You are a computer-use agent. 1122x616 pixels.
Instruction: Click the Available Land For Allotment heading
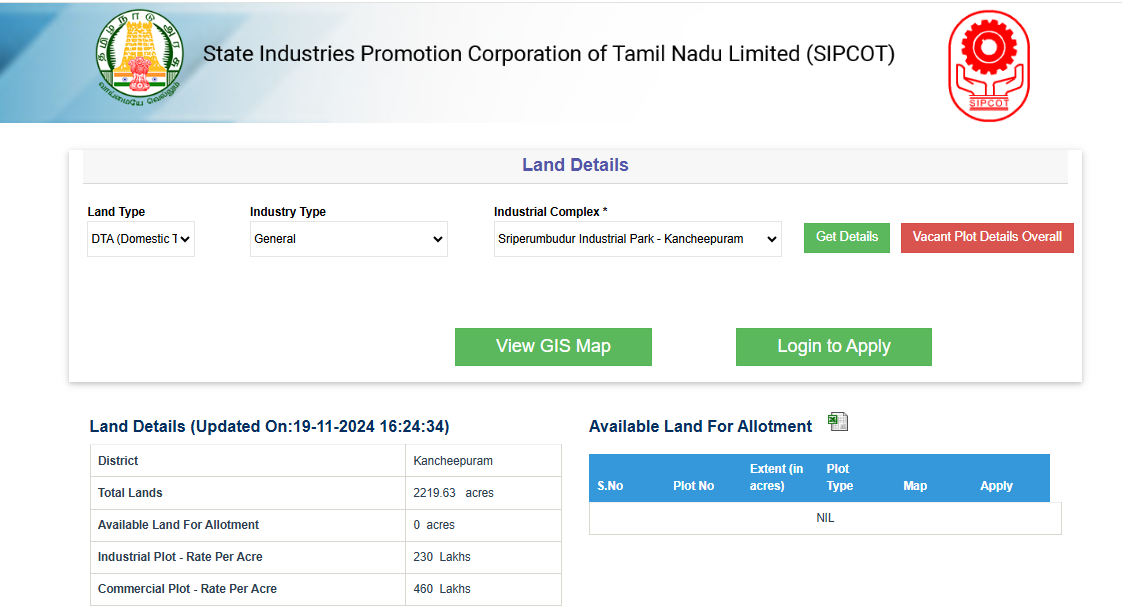(701, 426)
